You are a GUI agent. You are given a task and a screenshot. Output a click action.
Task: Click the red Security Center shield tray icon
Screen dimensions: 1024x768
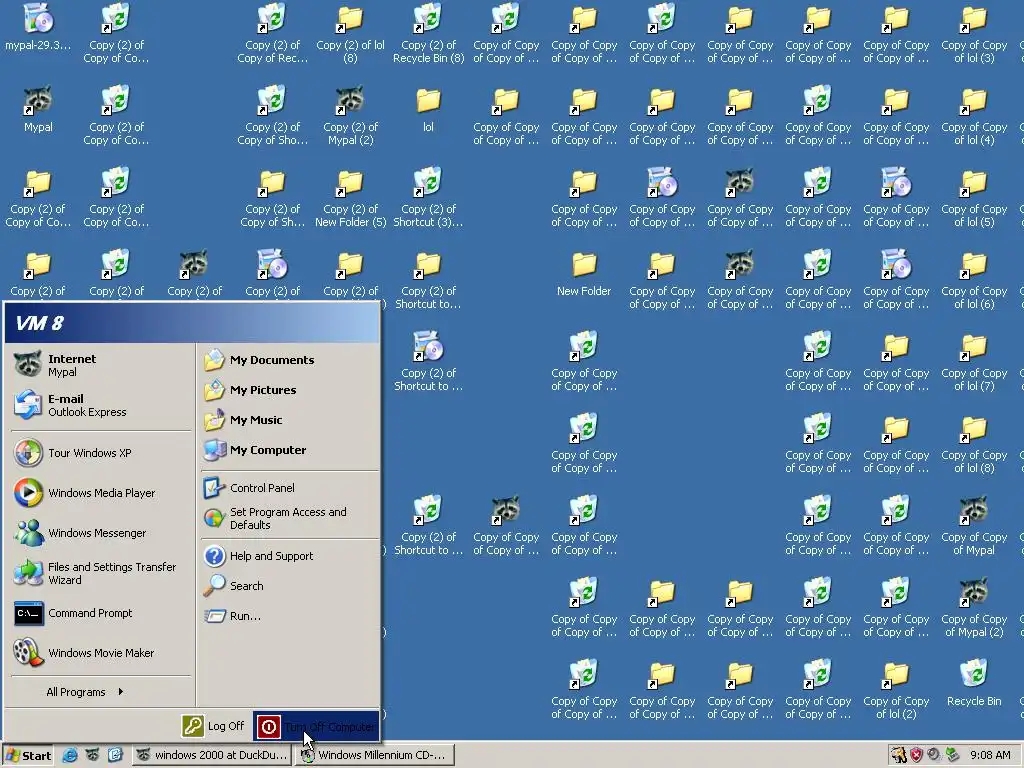point(916,756)
